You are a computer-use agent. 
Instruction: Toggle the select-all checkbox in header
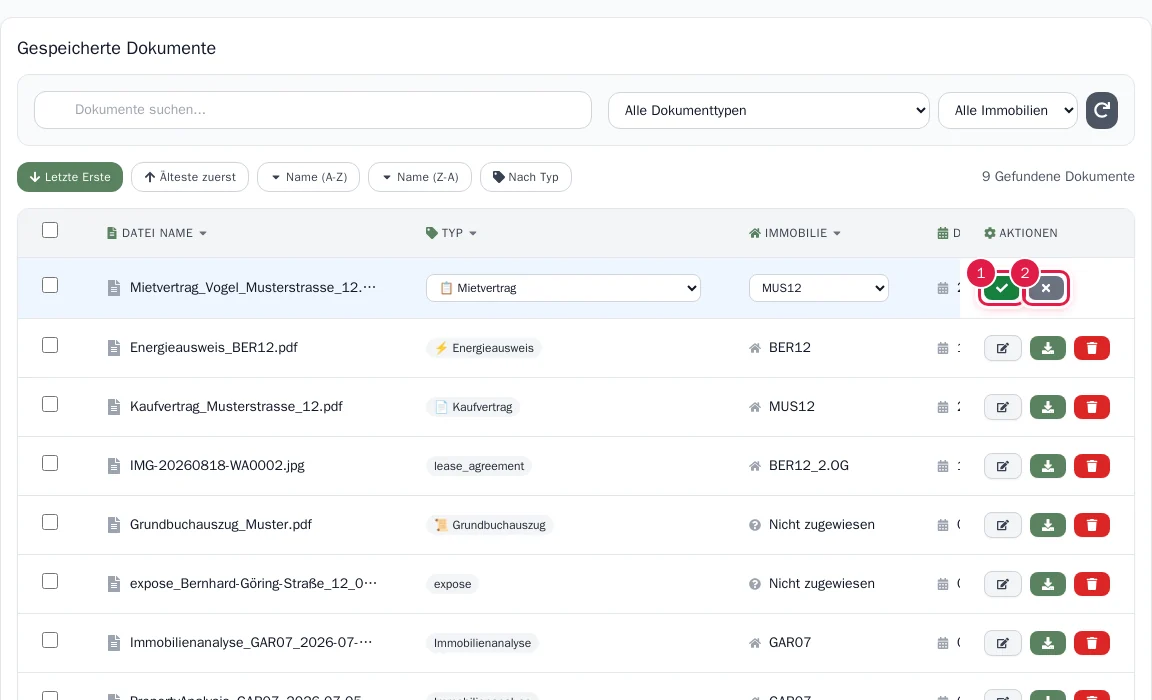pos(50,230)
